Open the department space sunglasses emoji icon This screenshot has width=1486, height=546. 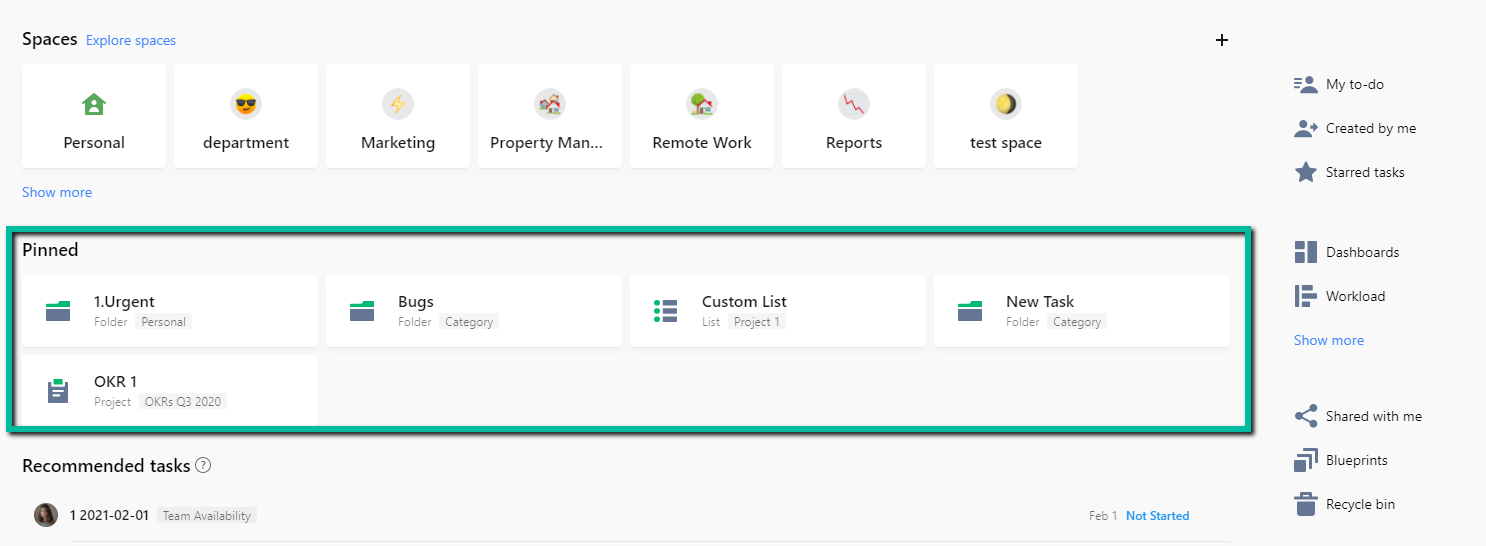[x=246, y=104]
